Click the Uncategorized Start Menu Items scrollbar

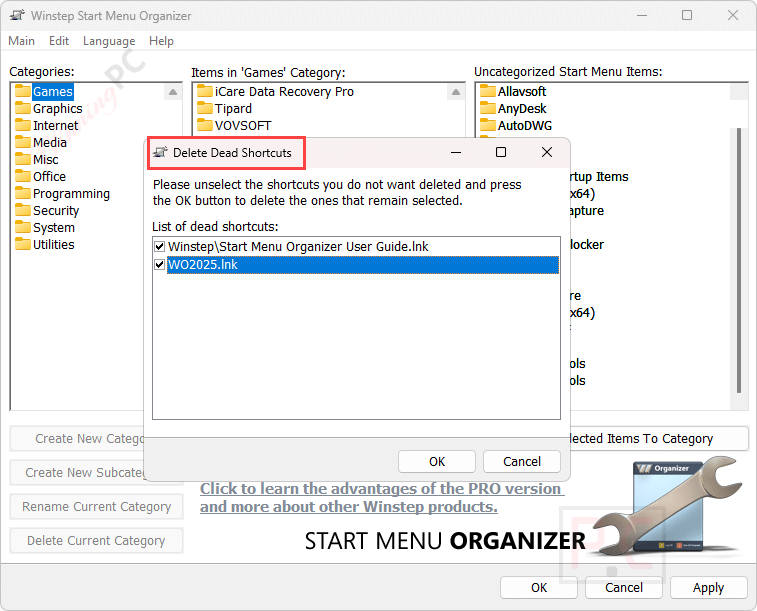point(739,261)
